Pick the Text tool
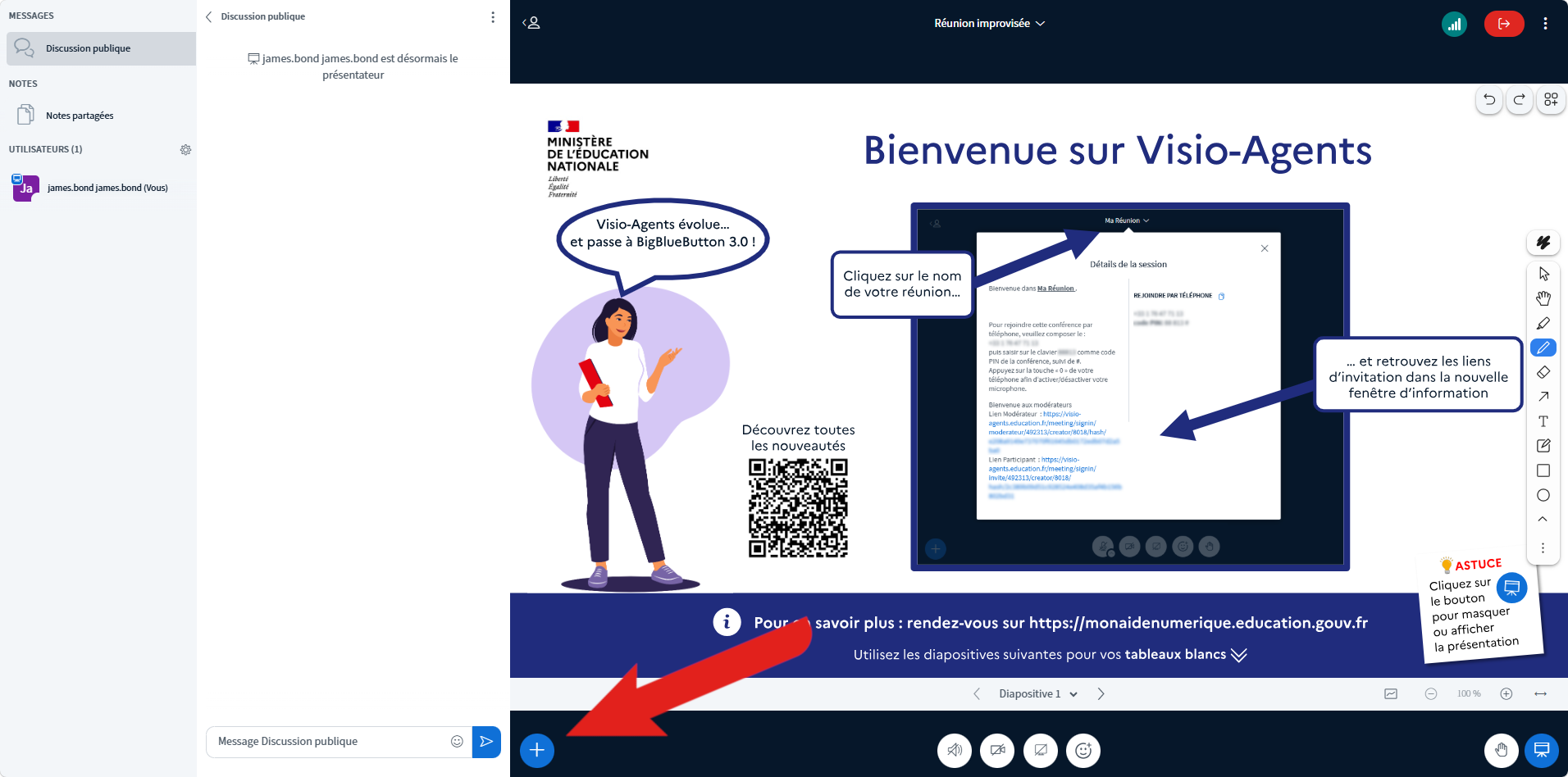The height and width of the screenshot is (777, 1568). point(1543,421)
